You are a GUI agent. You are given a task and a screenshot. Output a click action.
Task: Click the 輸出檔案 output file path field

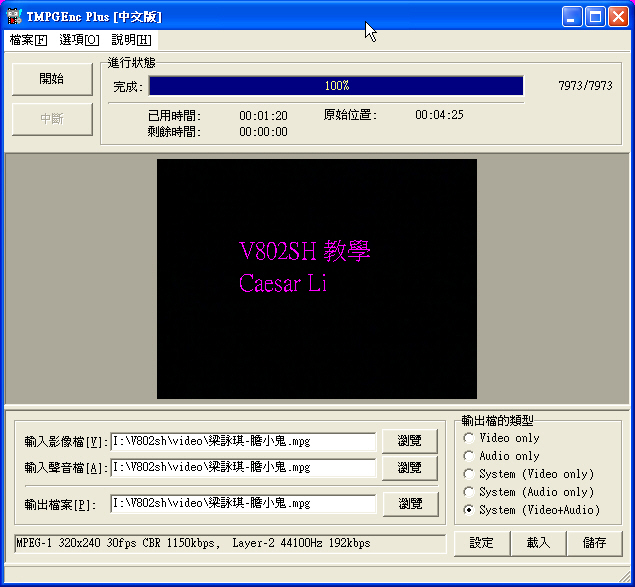[x=243, y=504]
